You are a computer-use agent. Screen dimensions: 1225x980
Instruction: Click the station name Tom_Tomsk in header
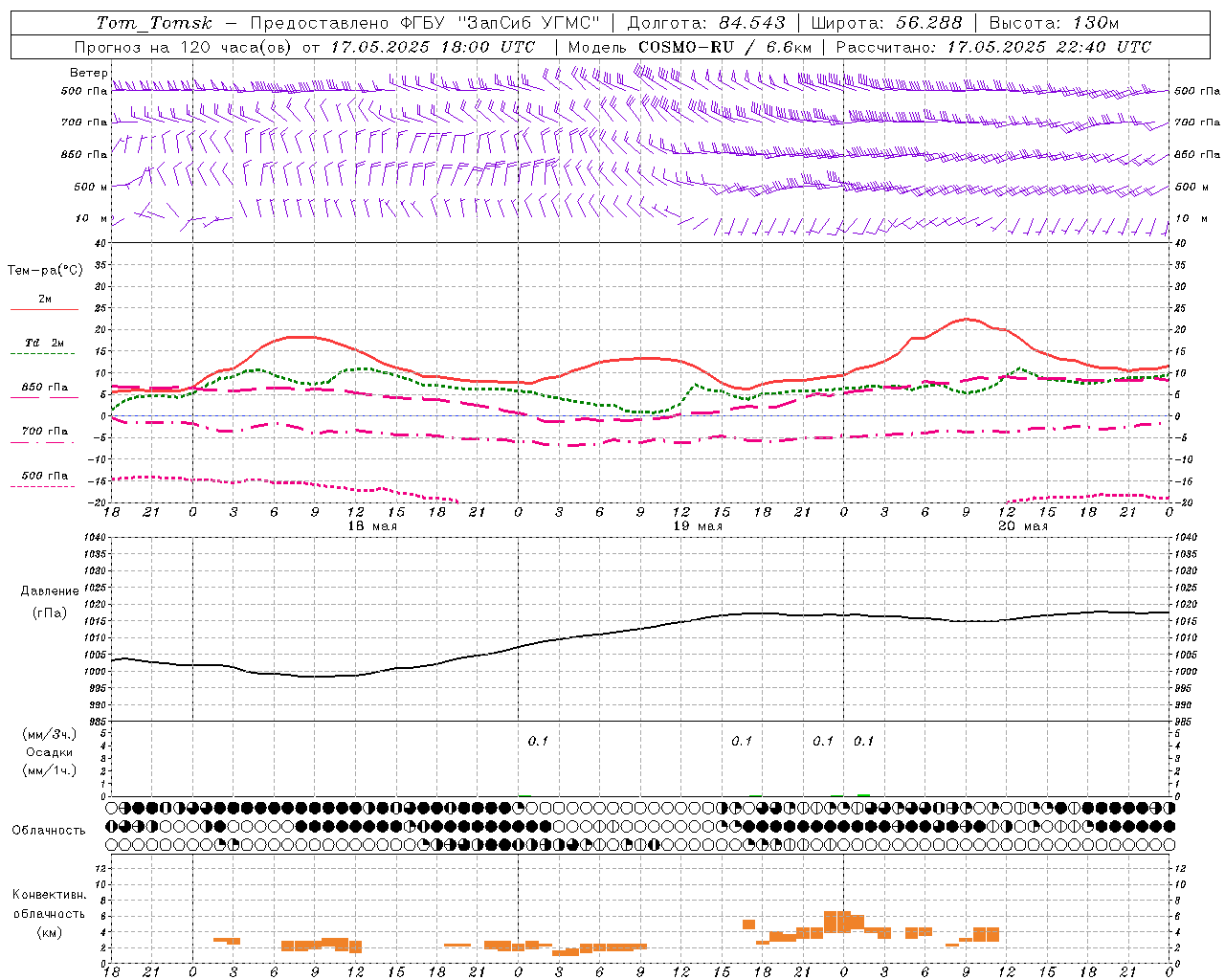click(x=154, y=23)
